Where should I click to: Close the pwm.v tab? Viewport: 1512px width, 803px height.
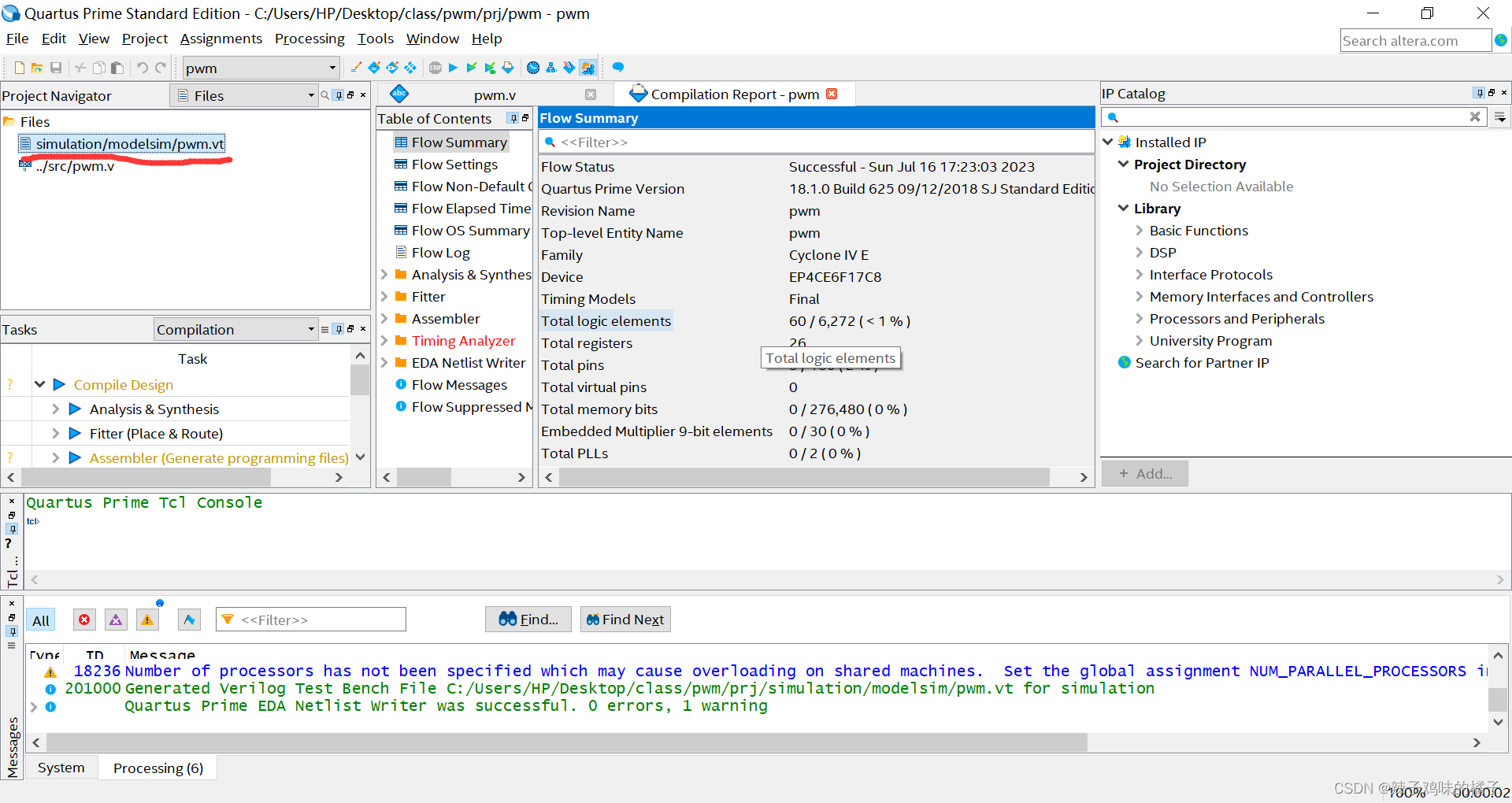pyautogui.click(x=591, y=94)
